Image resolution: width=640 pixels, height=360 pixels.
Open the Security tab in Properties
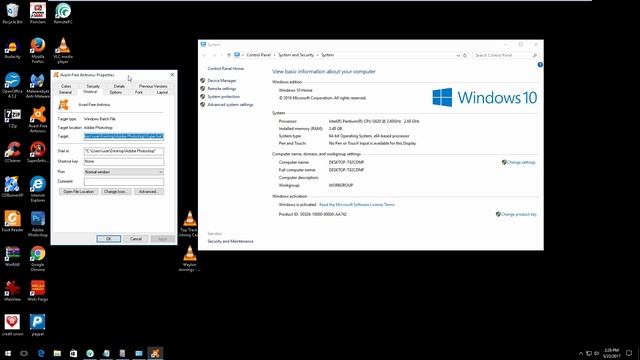(x=93, y=86)
